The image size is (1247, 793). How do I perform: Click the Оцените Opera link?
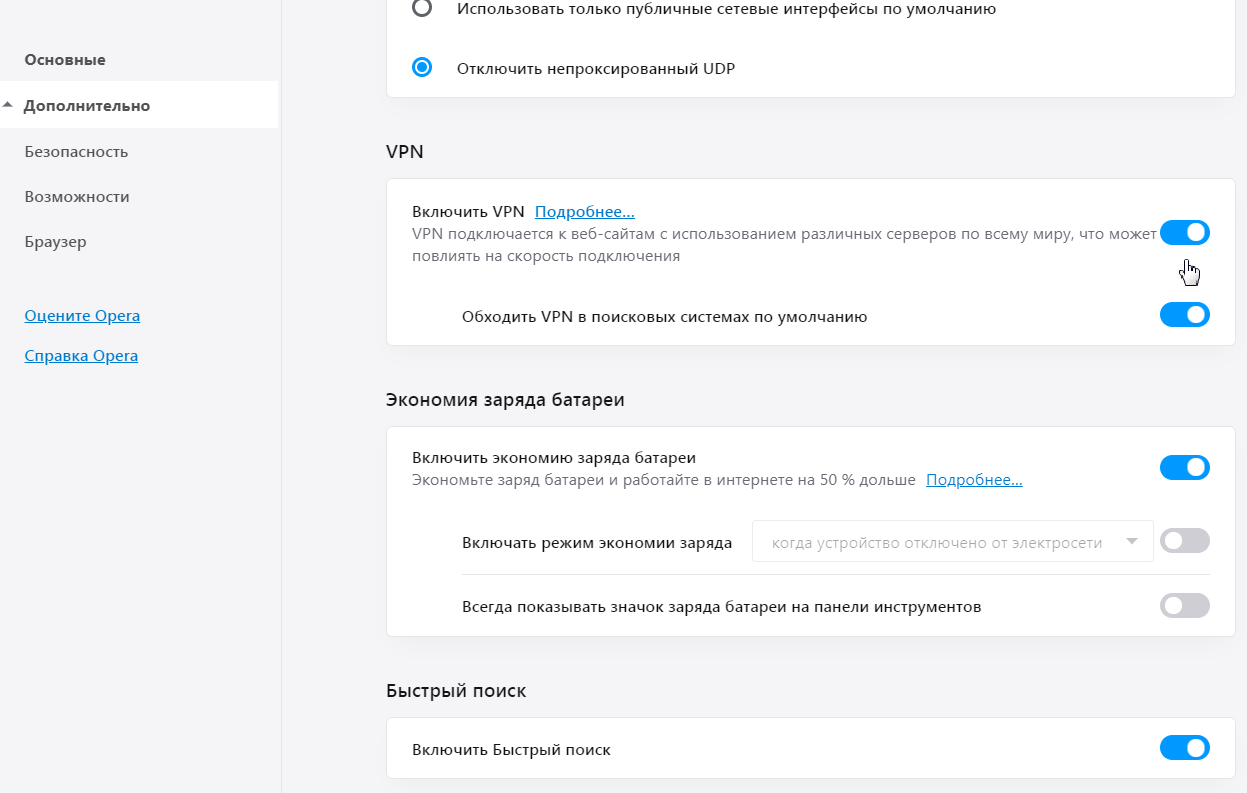tap(82, 316)
